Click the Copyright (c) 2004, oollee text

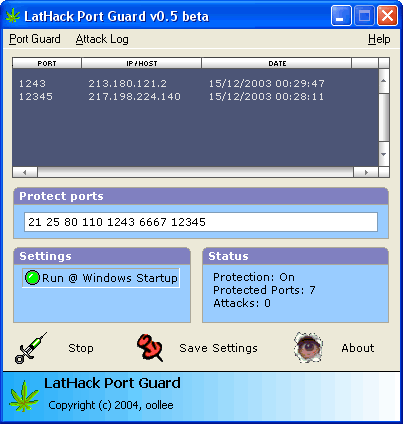[111, 405]
